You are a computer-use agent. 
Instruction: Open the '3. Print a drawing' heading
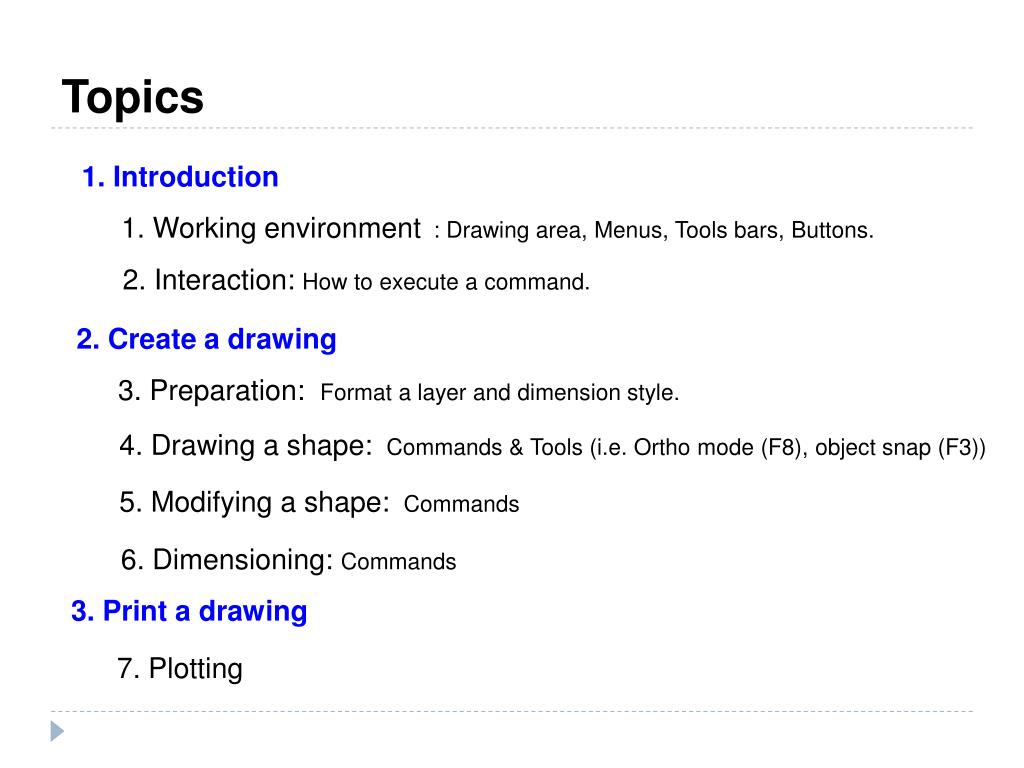(189, 611)
